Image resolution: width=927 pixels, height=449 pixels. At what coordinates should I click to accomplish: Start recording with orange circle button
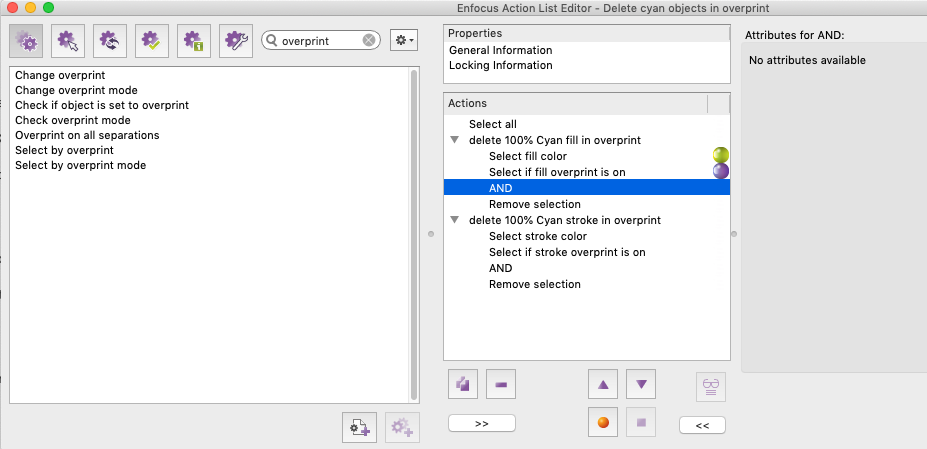point(603,422)
